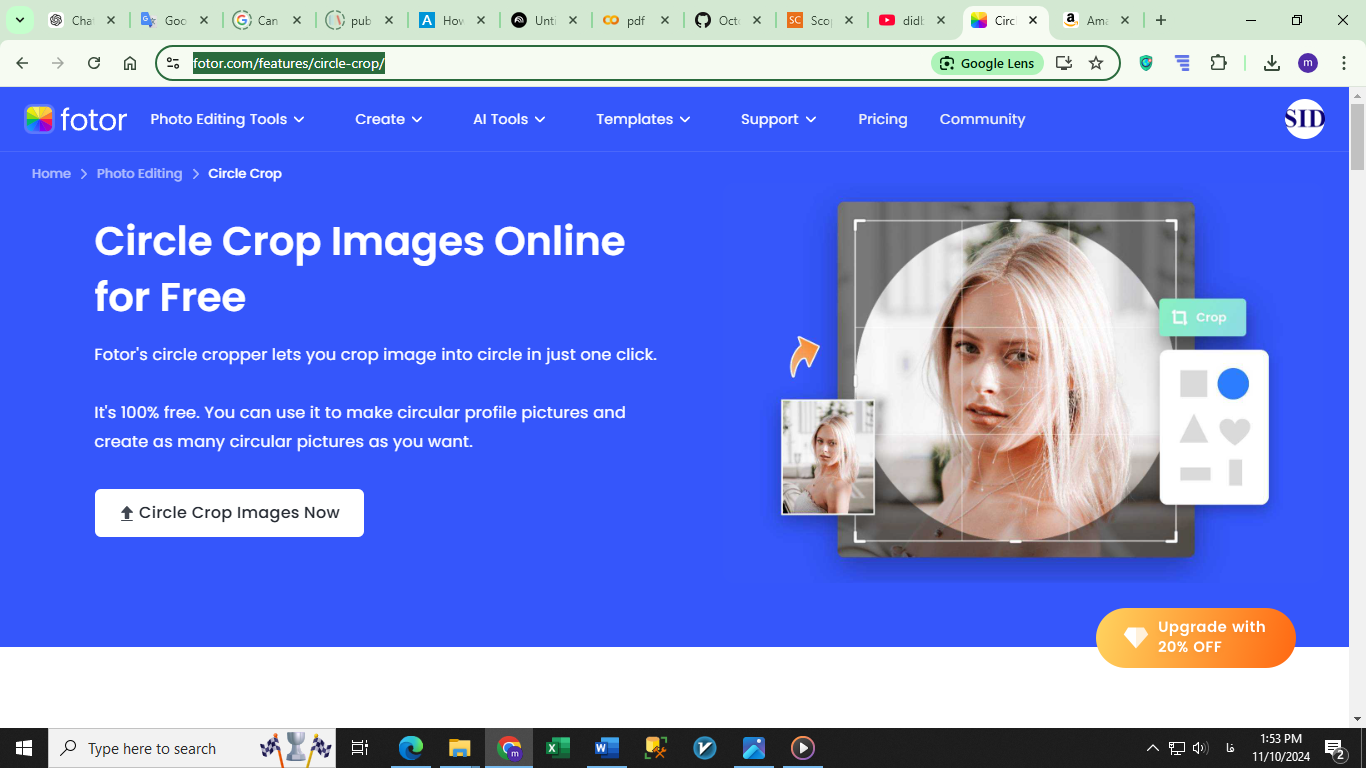Click the install app icon in address bar
Viewport: 1366px width, 768px height.
coord(1064,63)
